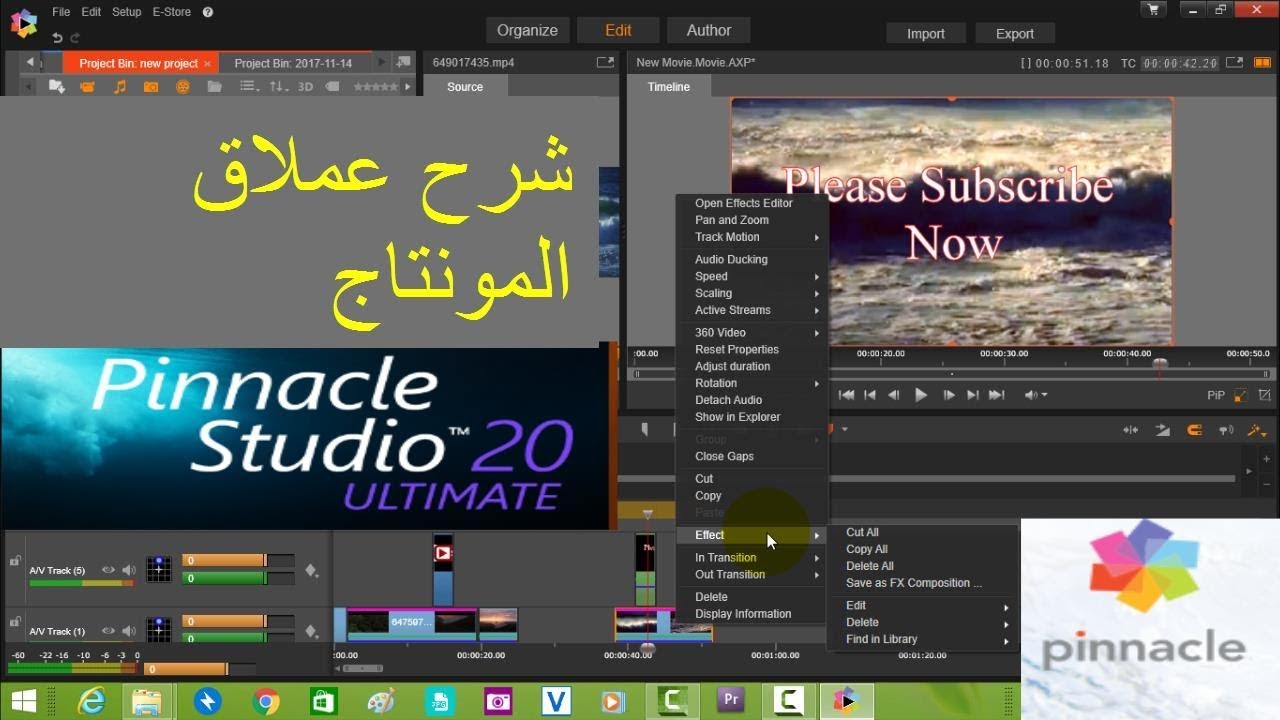Image resolution: width=1280 pixels, height=720 pixels.
Task: Click the Export button
Action: click(1014, 33)
